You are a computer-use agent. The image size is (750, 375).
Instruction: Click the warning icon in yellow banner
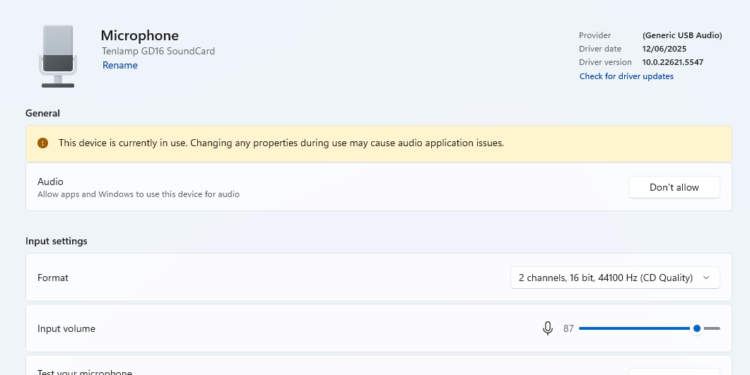(43, 143)
